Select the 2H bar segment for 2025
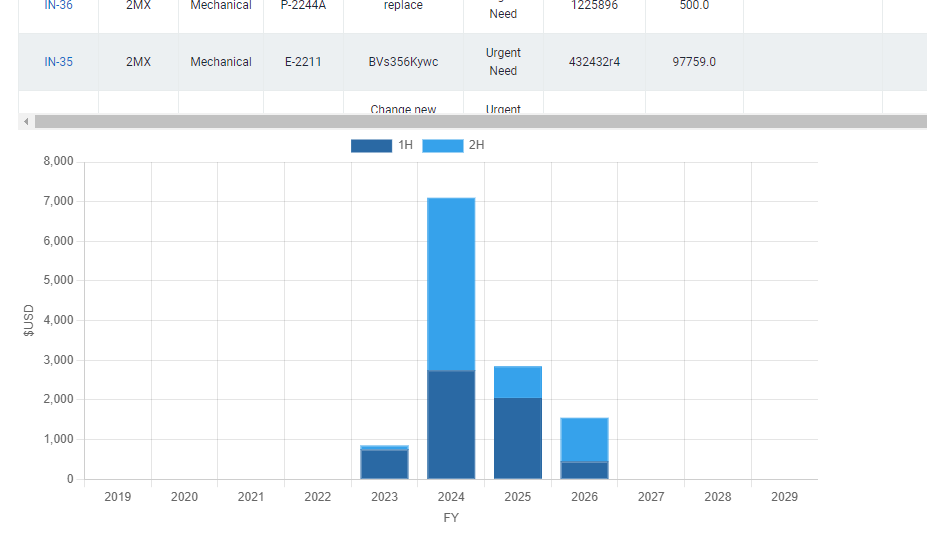The height and width of the screenshot is (544, 927). click(x=518, y=382)
